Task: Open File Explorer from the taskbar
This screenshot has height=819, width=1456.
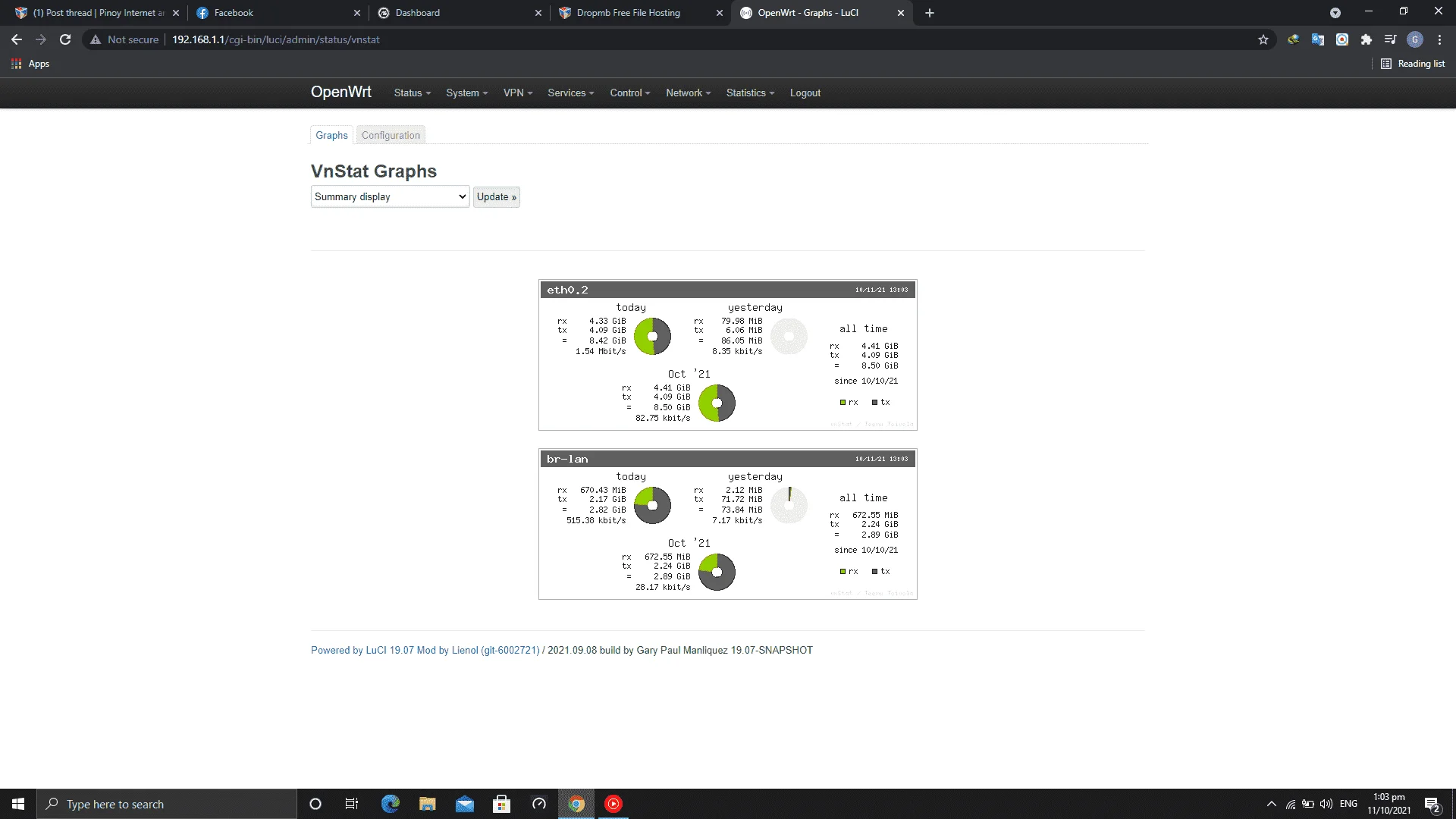Action: point(427,804)
